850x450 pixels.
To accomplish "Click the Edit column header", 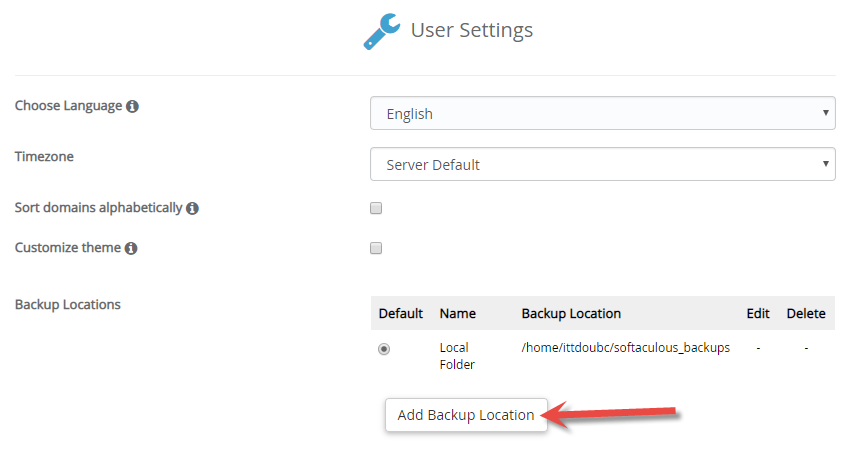I will [x=758, y=313].
